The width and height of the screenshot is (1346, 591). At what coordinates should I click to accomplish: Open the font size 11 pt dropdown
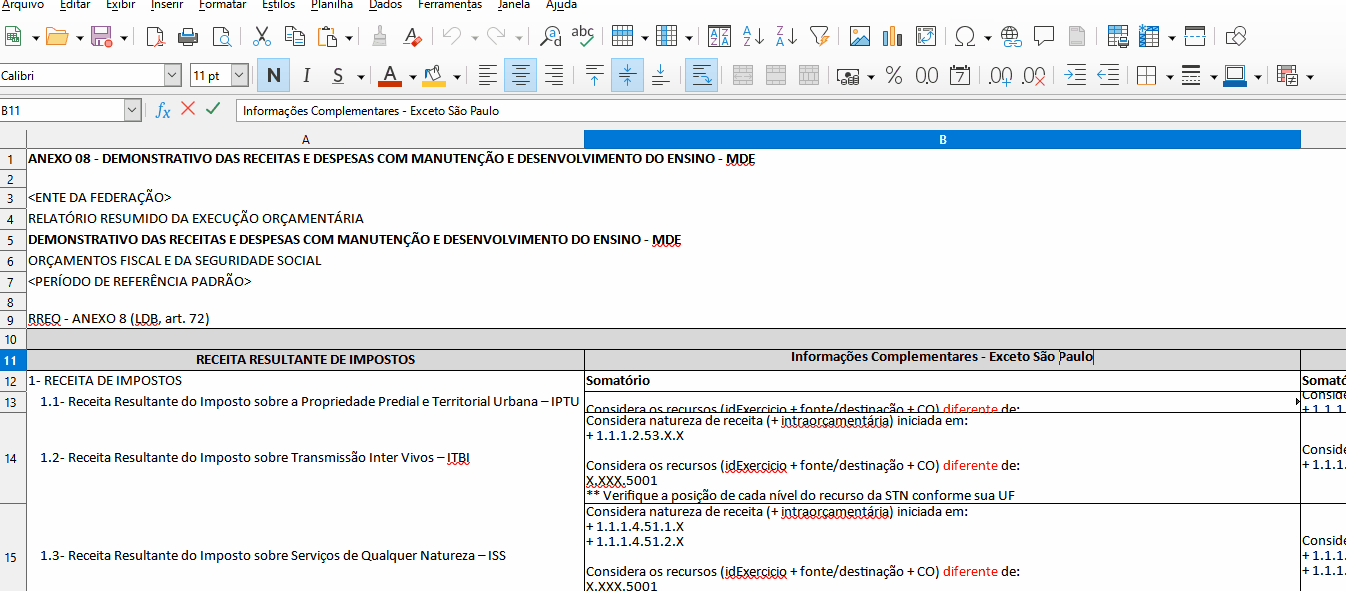[240, 76]
